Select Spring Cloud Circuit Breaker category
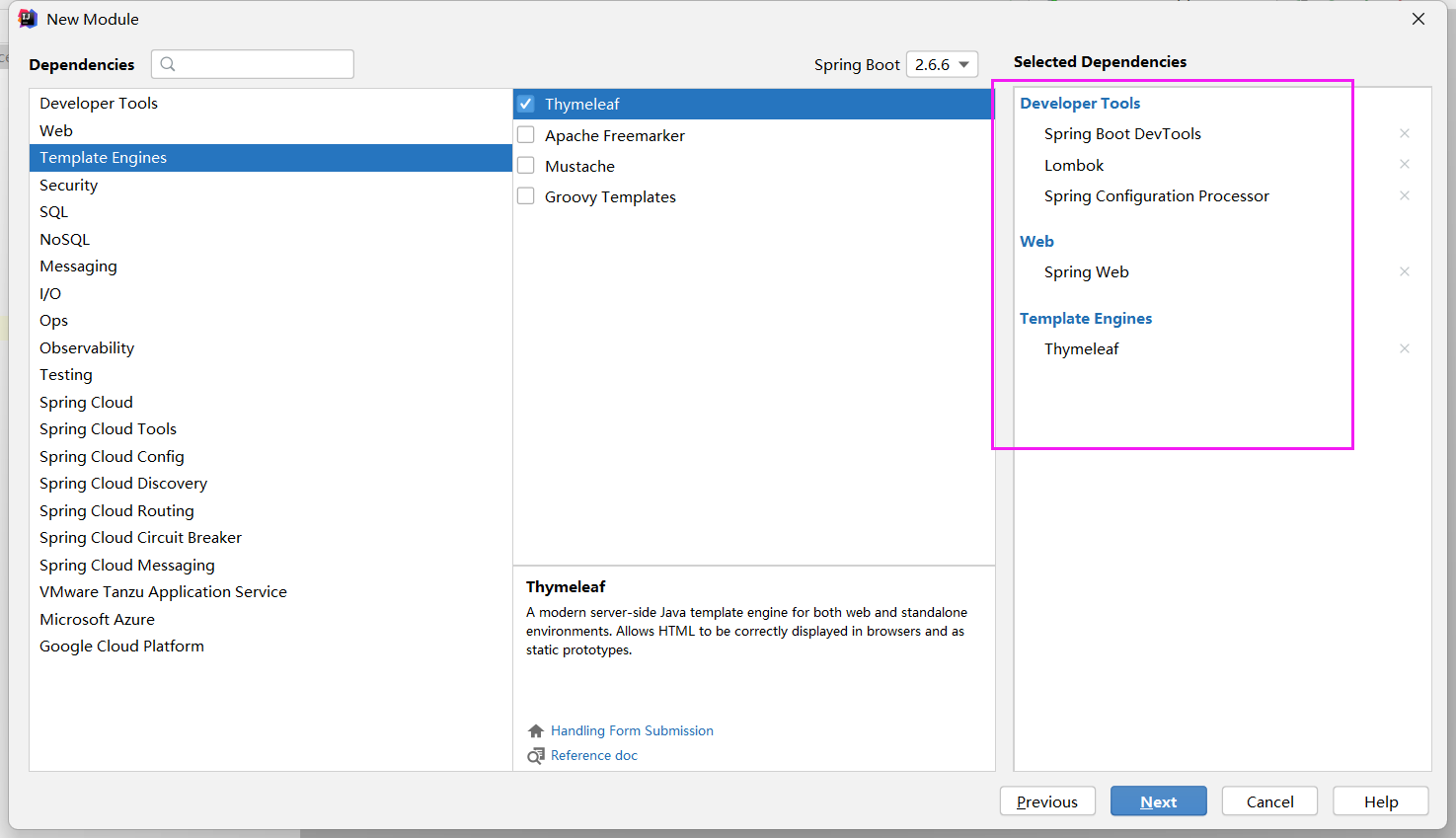The image size is (1456, 838). [x=270, y=538]
